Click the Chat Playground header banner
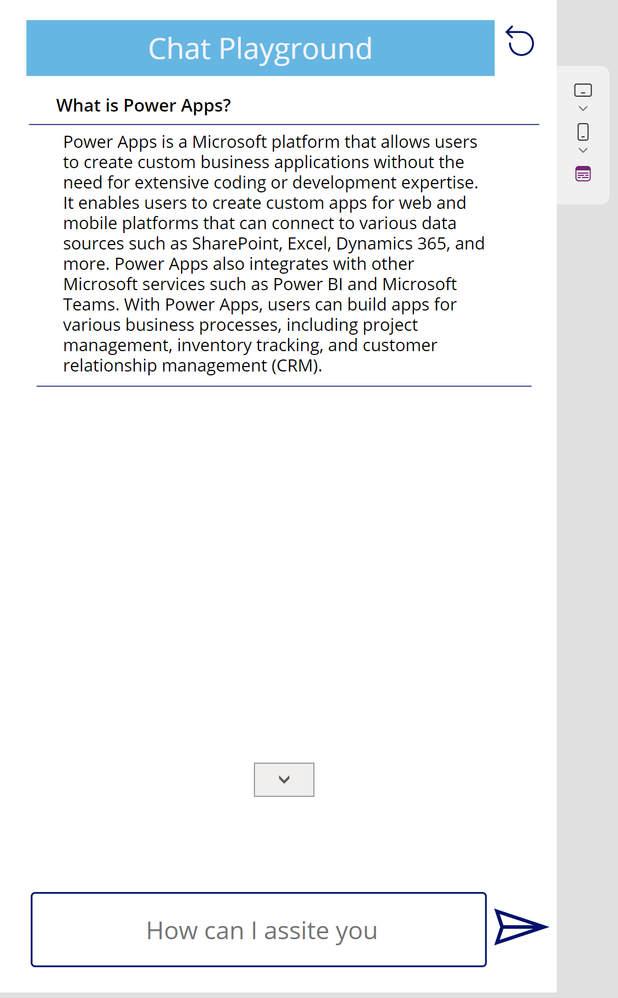This screenshot has width=618, height=998. pos(260,48)
